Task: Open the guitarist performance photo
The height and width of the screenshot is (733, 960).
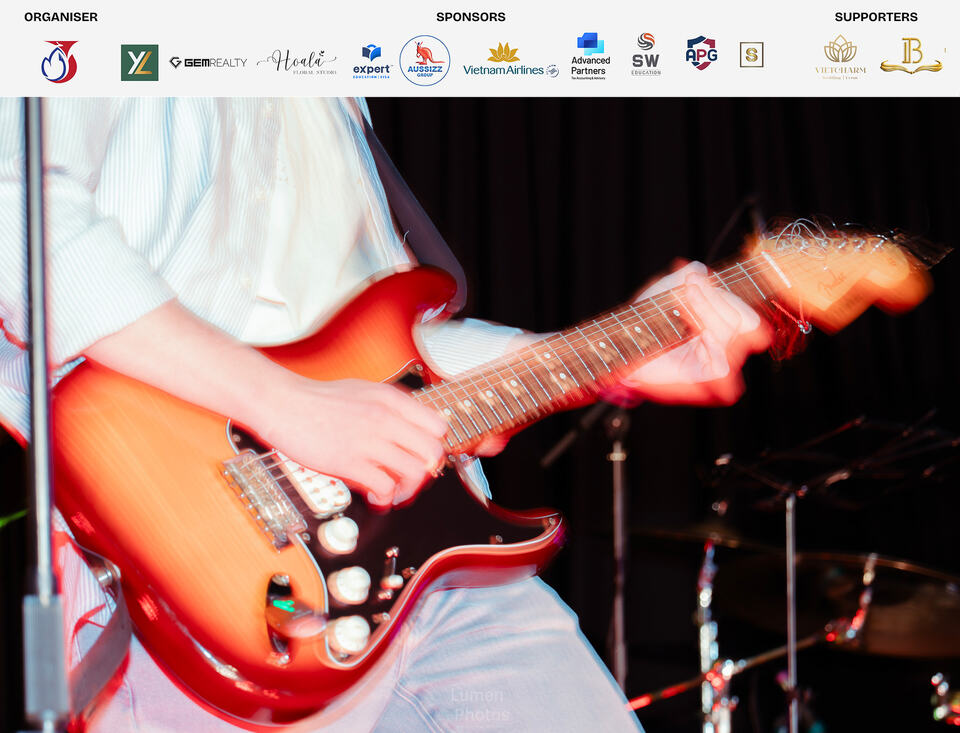Action: pyautogui.click(x=480, y=415)
